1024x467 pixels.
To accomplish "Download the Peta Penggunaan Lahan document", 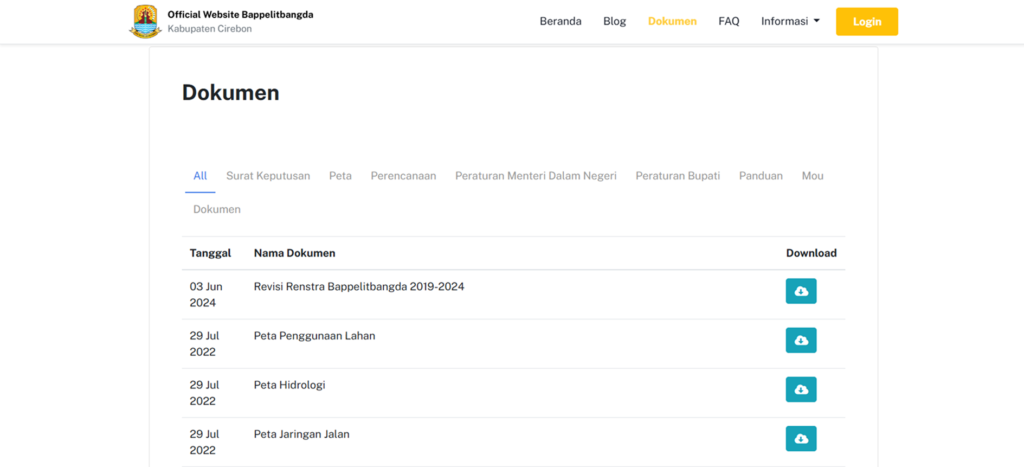I will [801, 340].
